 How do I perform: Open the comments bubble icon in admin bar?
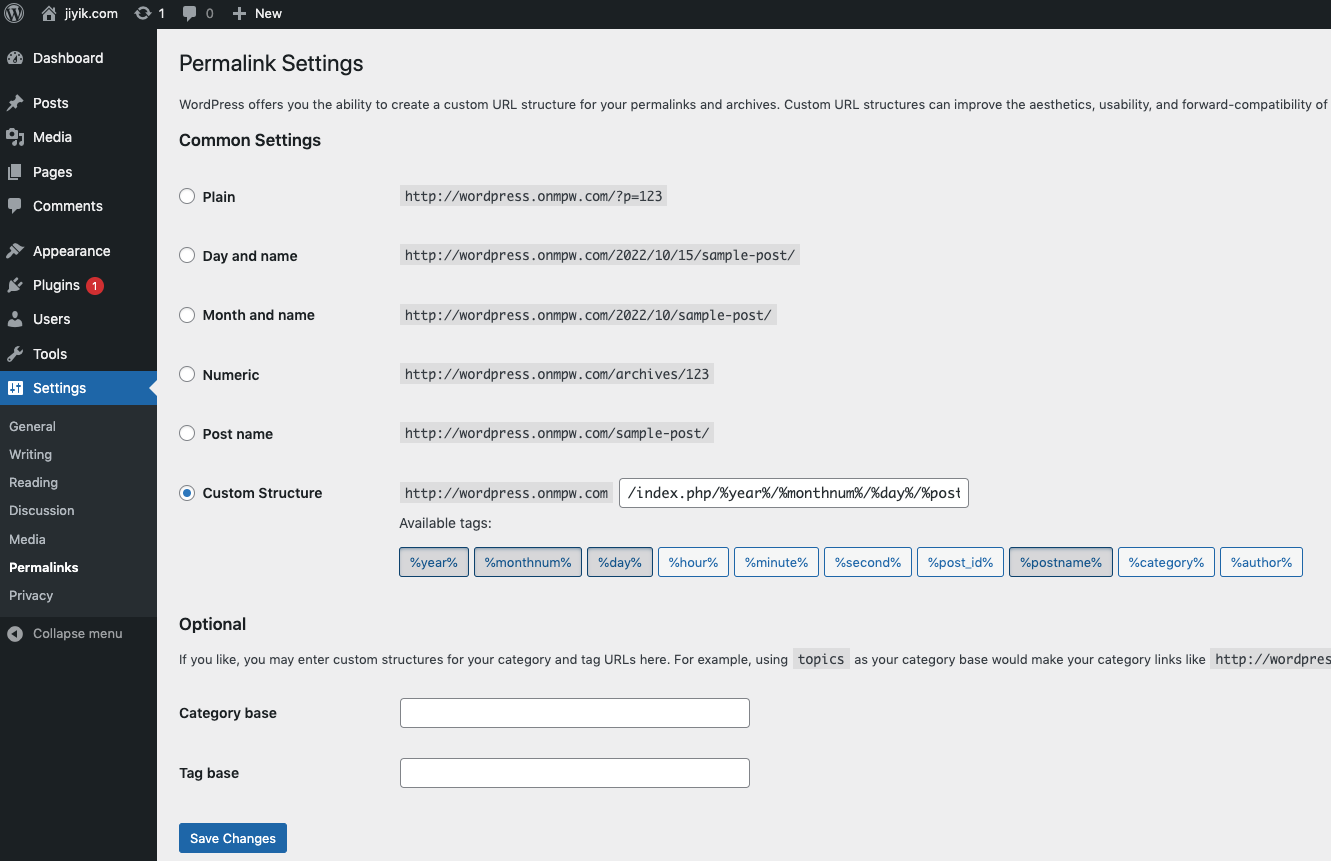[189, 14]
